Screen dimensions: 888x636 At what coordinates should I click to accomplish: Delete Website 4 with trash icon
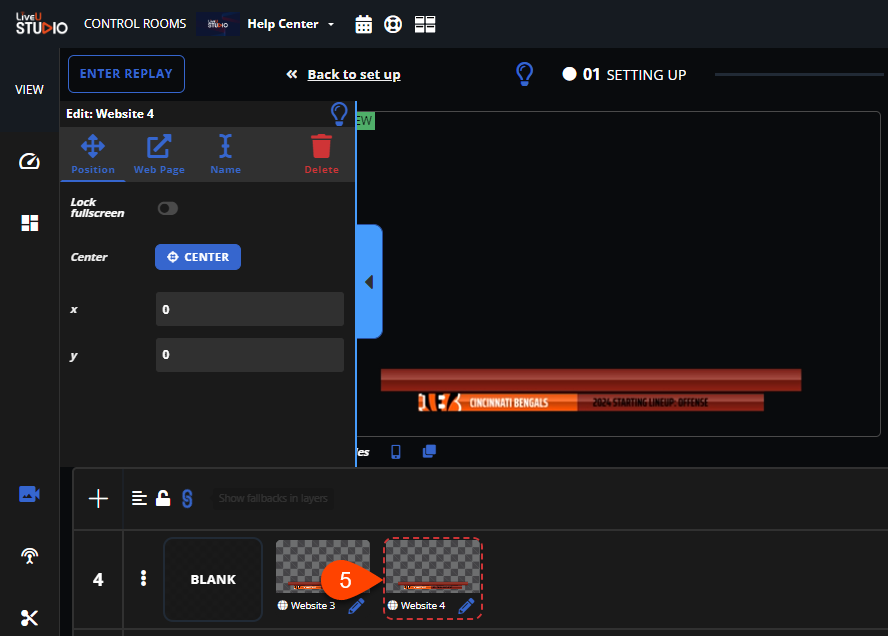coord(321,154)
